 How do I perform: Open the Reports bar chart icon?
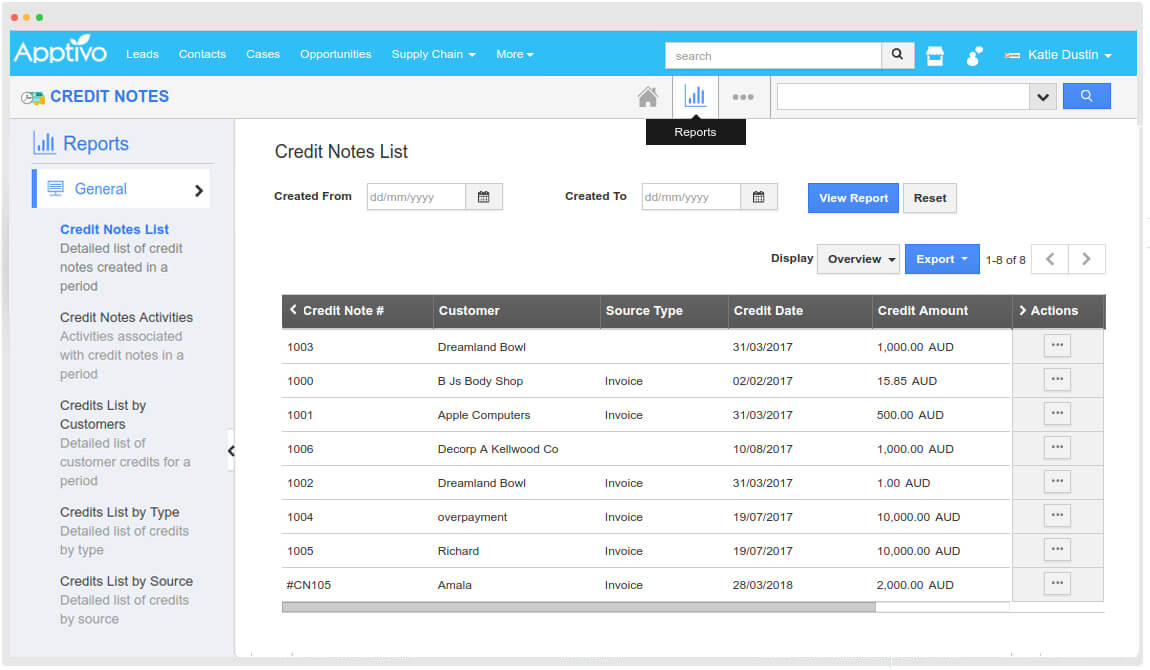tap(695, 96)
